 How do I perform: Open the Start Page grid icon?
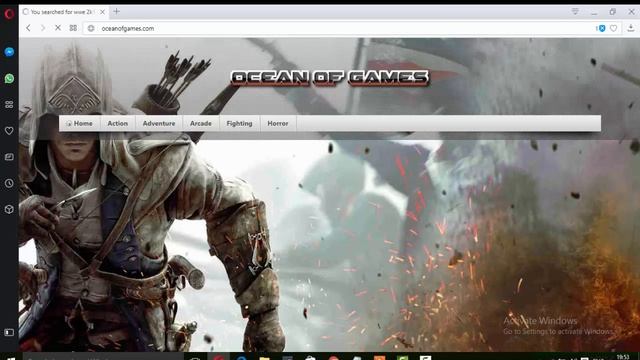point(73,28)
